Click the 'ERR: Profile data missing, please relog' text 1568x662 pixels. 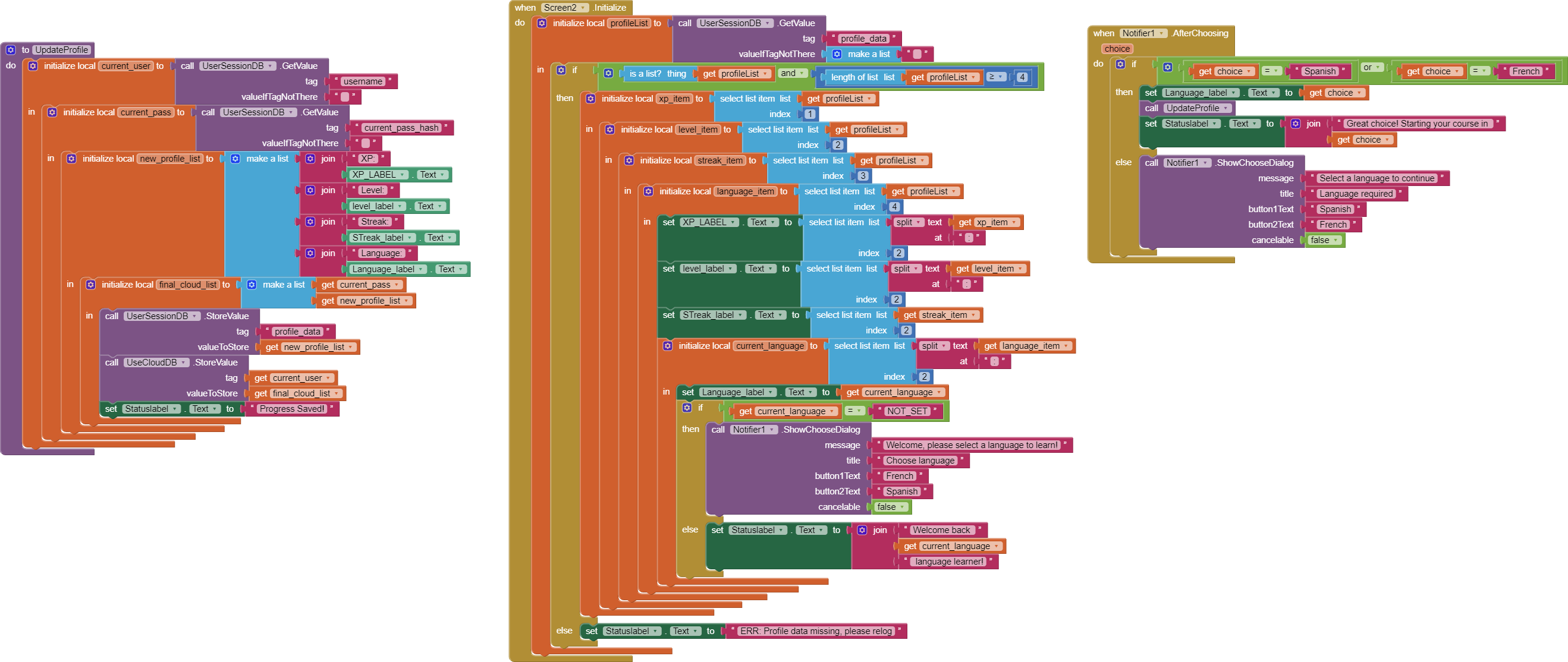click(x=815, y=632)
